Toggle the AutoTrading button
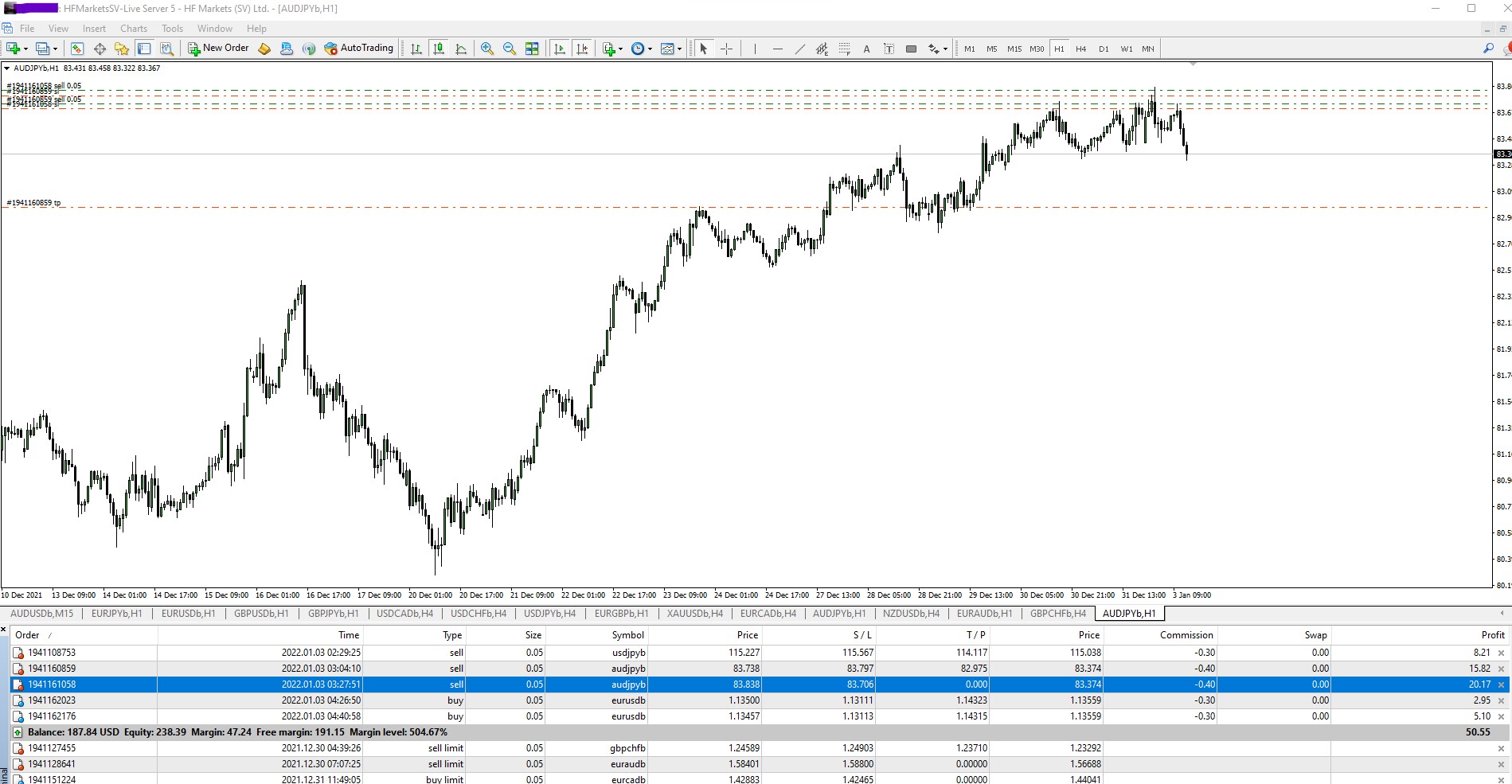Viewport: 1512px width, 784px height. click(x=359, y=49)
